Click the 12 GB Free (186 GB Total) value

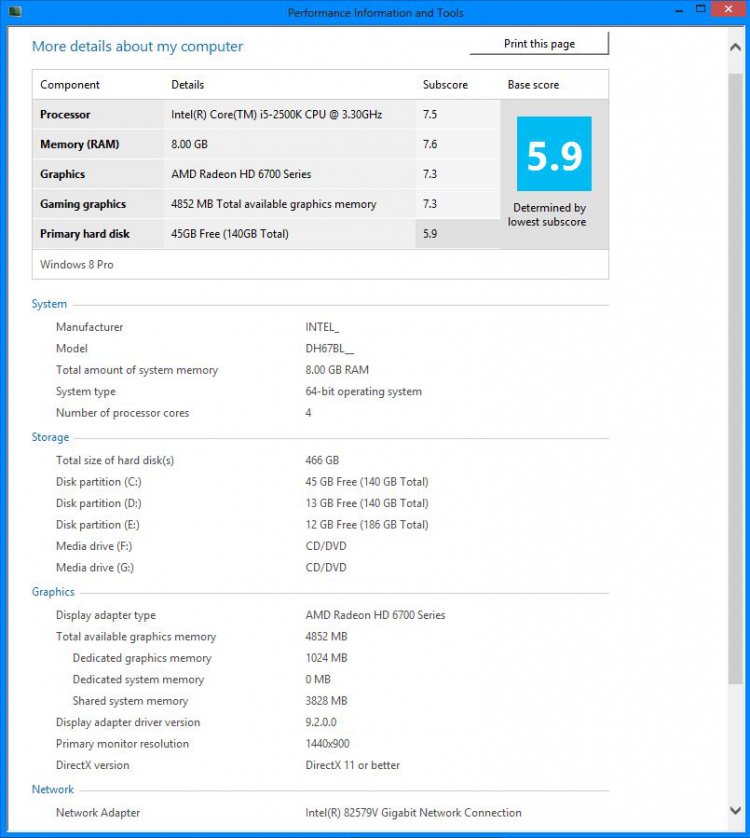click(367, 525)
